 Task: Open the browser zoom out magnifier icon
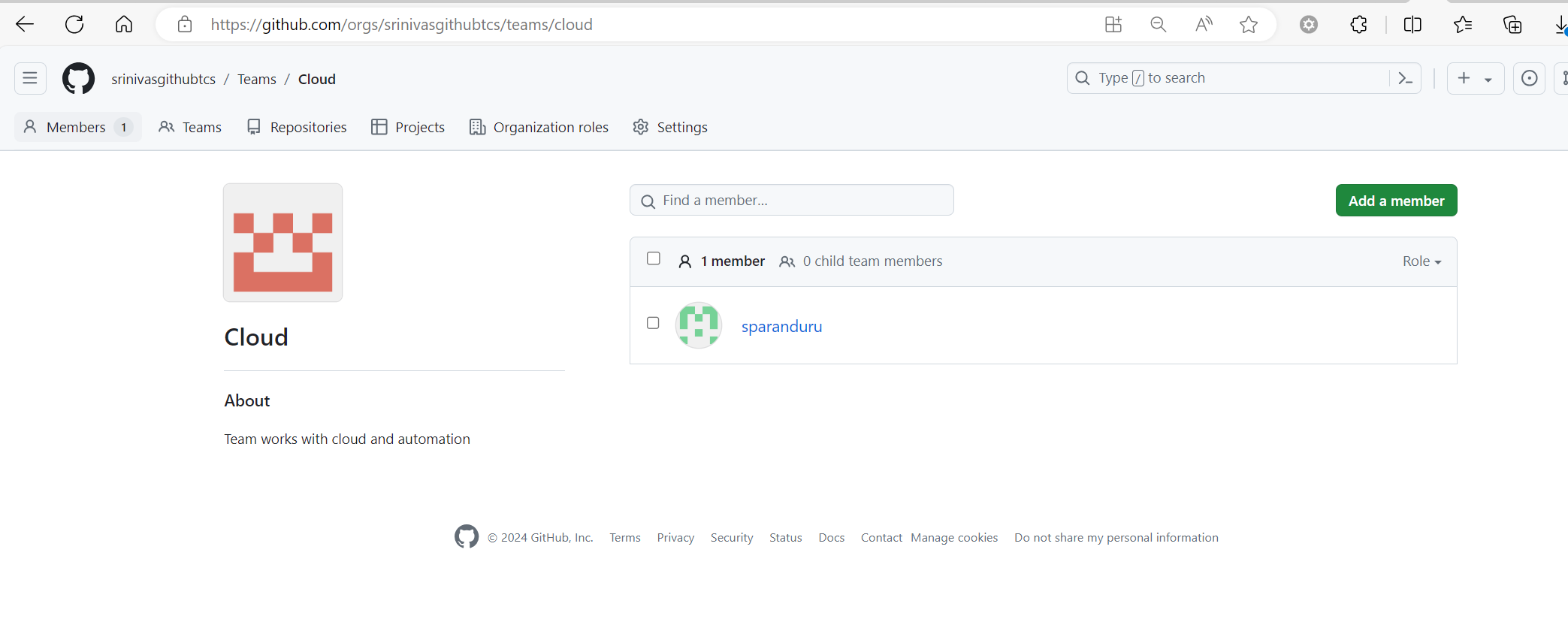click(1159, 25)
